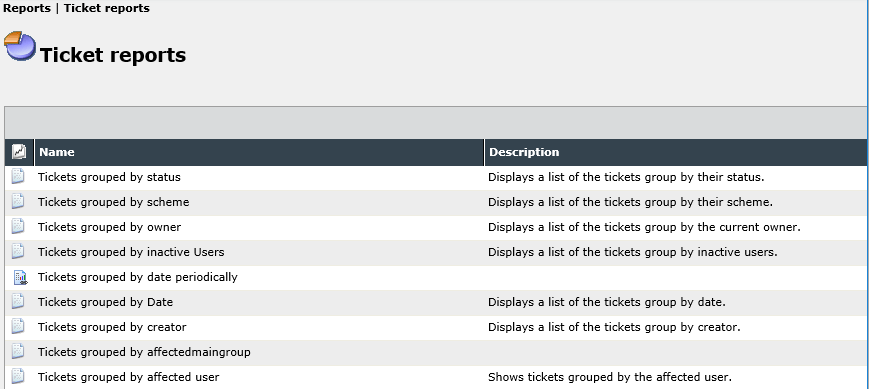
Task: Click the document icon beside Tickets grouped by owner
Action: [x=18, y=227]
